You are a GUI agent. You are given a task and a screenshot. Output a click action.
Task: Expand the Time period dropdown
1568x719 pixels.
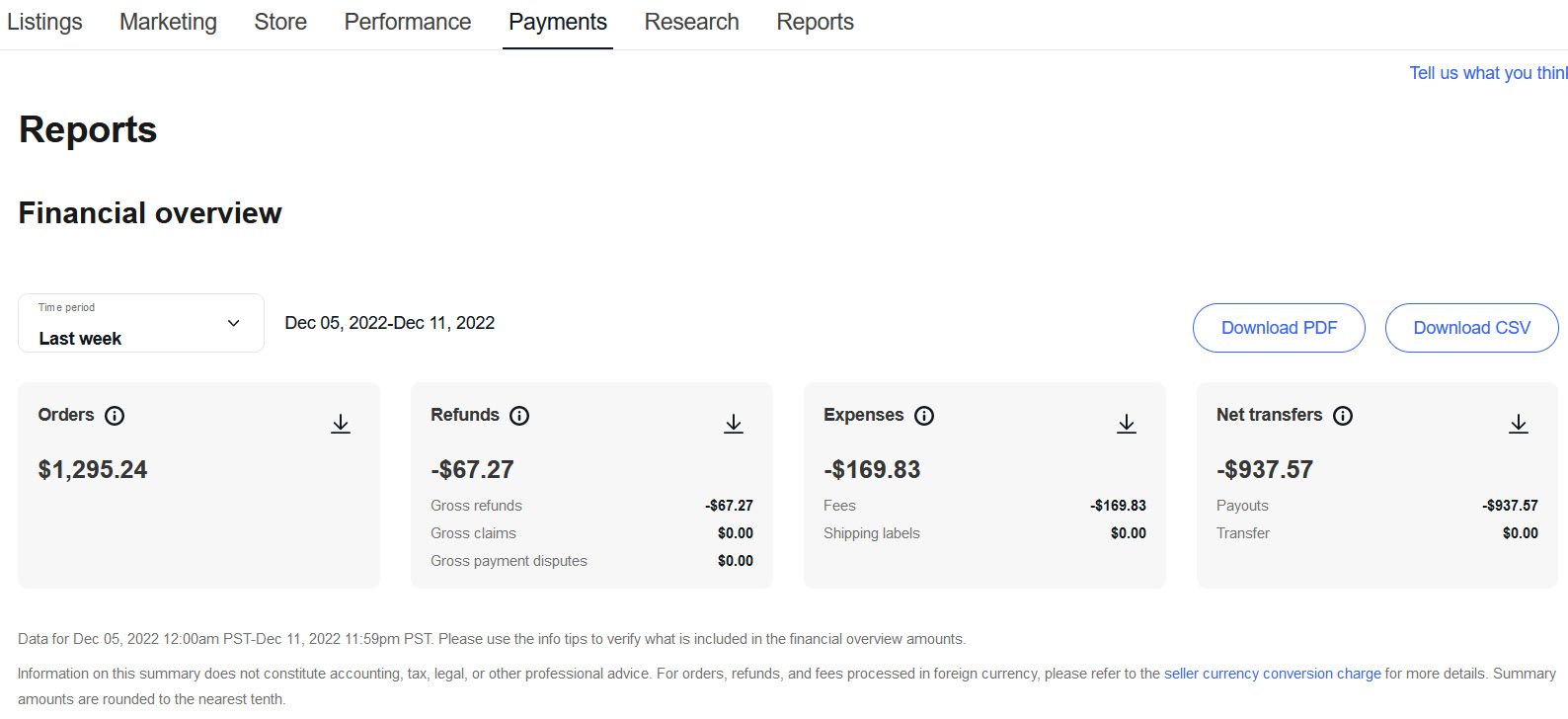point(141,324)
